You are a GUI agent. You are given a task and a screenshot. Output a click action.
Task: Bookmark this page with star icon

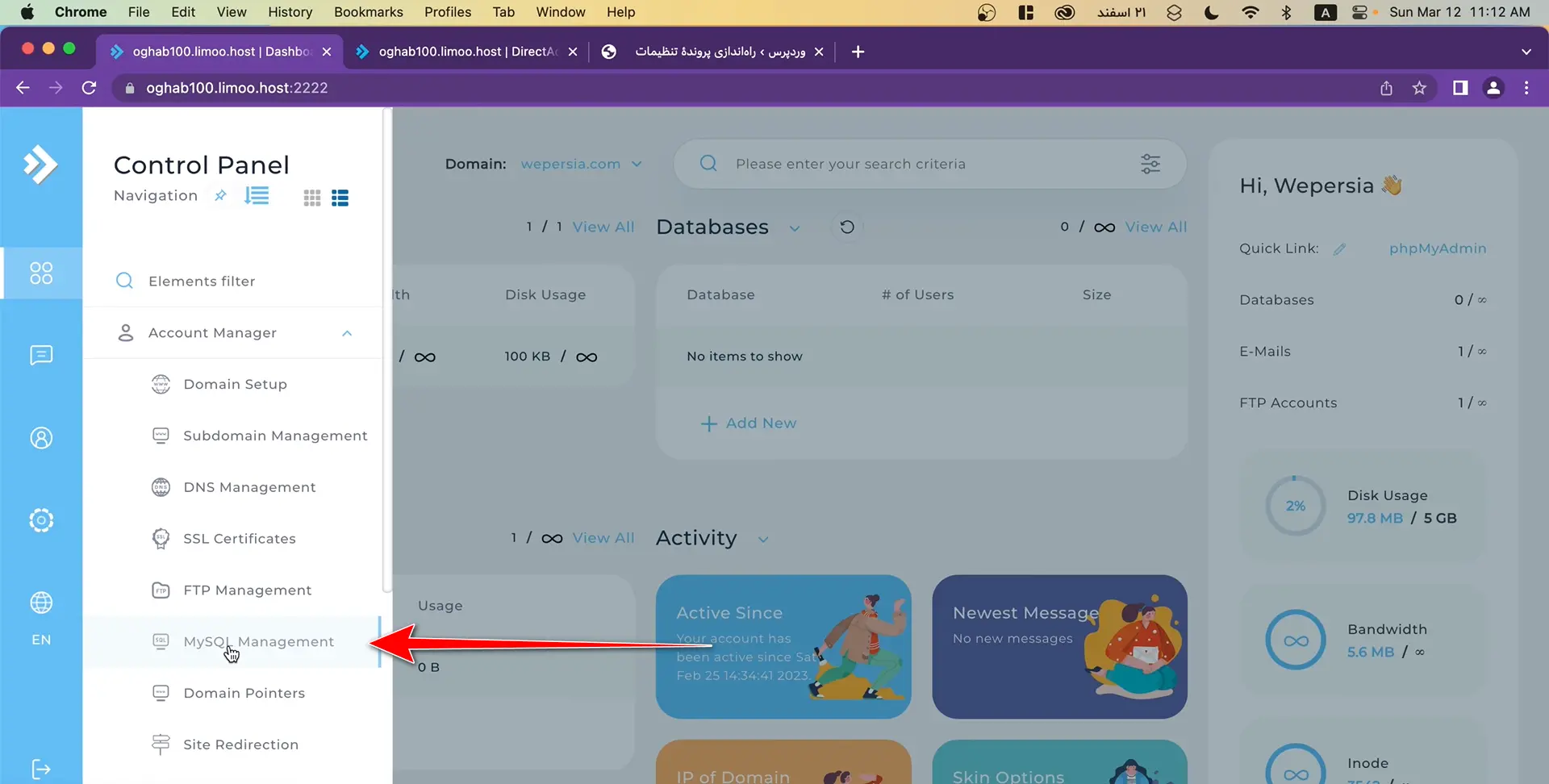pos(1419,88)
